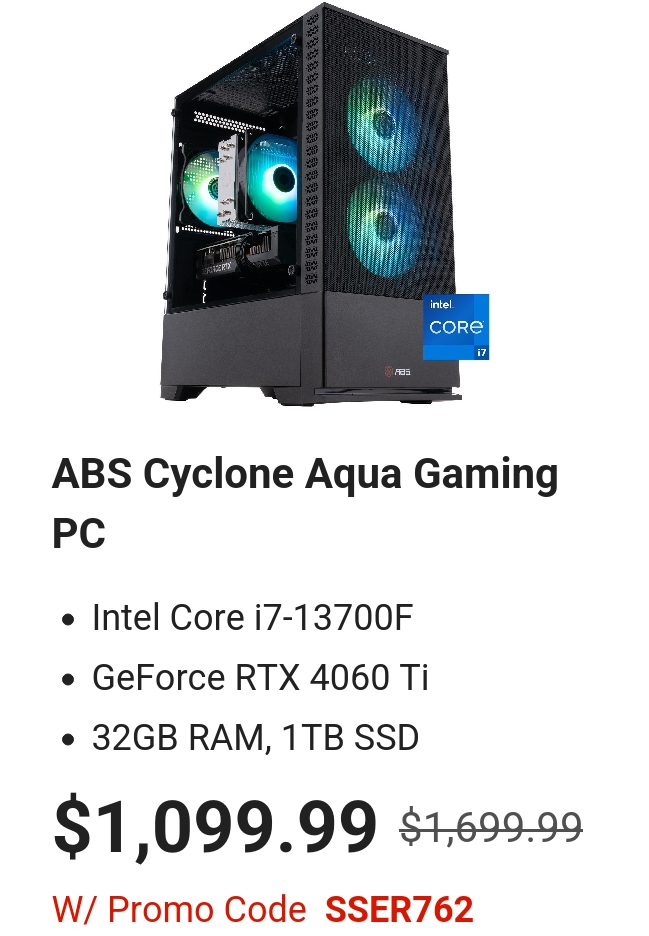Click the SSER762 promo code
The width and height of the screenshot is (649, 936).
click(x=399, y=909)
